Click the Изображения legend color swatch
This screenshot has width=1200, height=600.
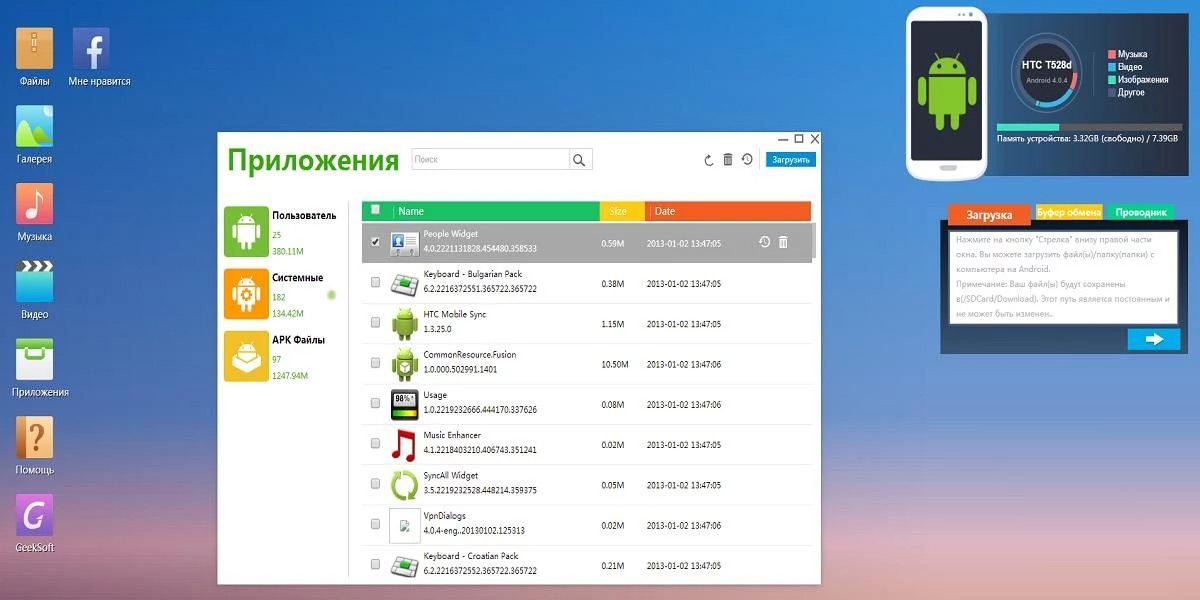pyautogui.click(x=1112, y=79)
